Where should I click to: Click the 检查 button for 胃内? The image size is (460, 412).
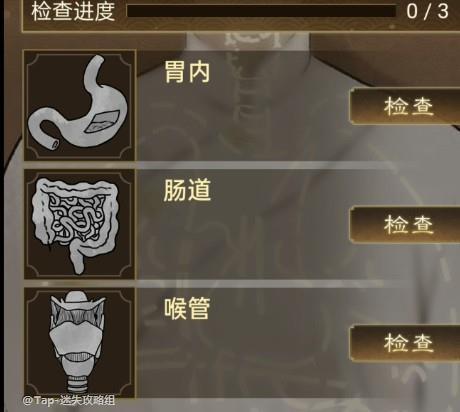pos(405,106)
